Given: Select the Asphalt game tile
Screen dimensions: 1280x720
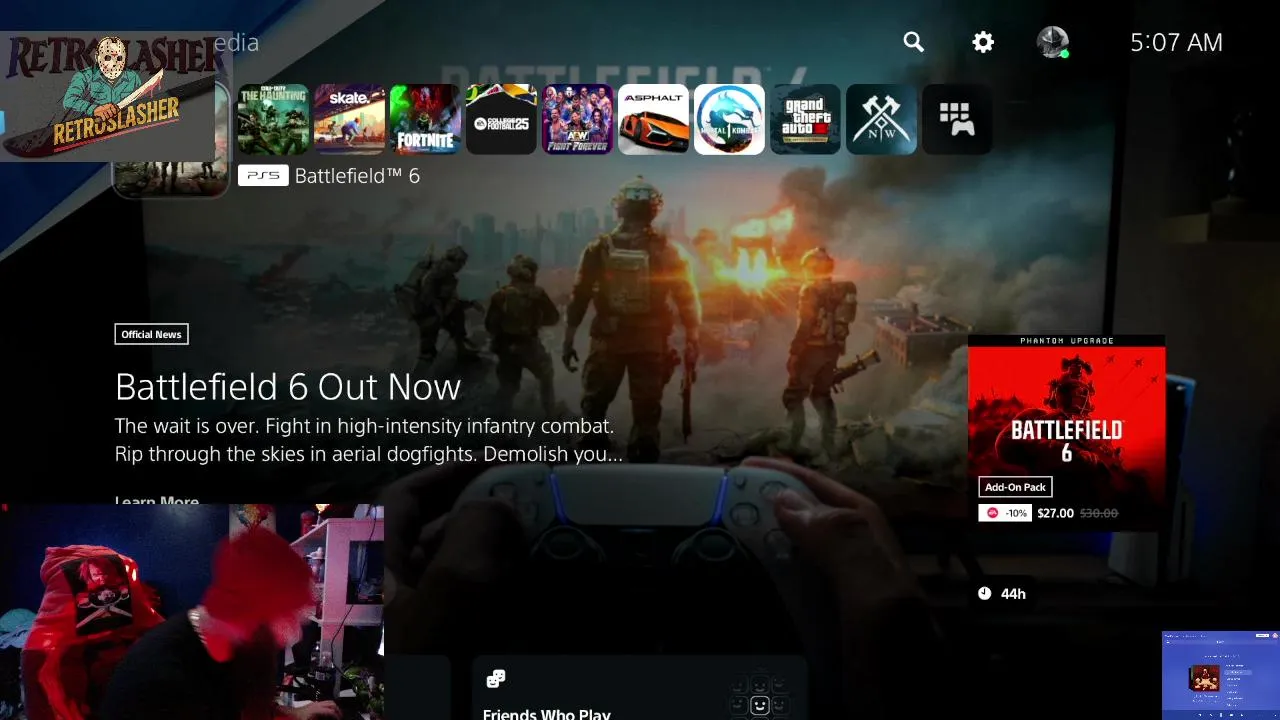Looking at the screenshot, I should pyautogui.click(x=653, y=119).
